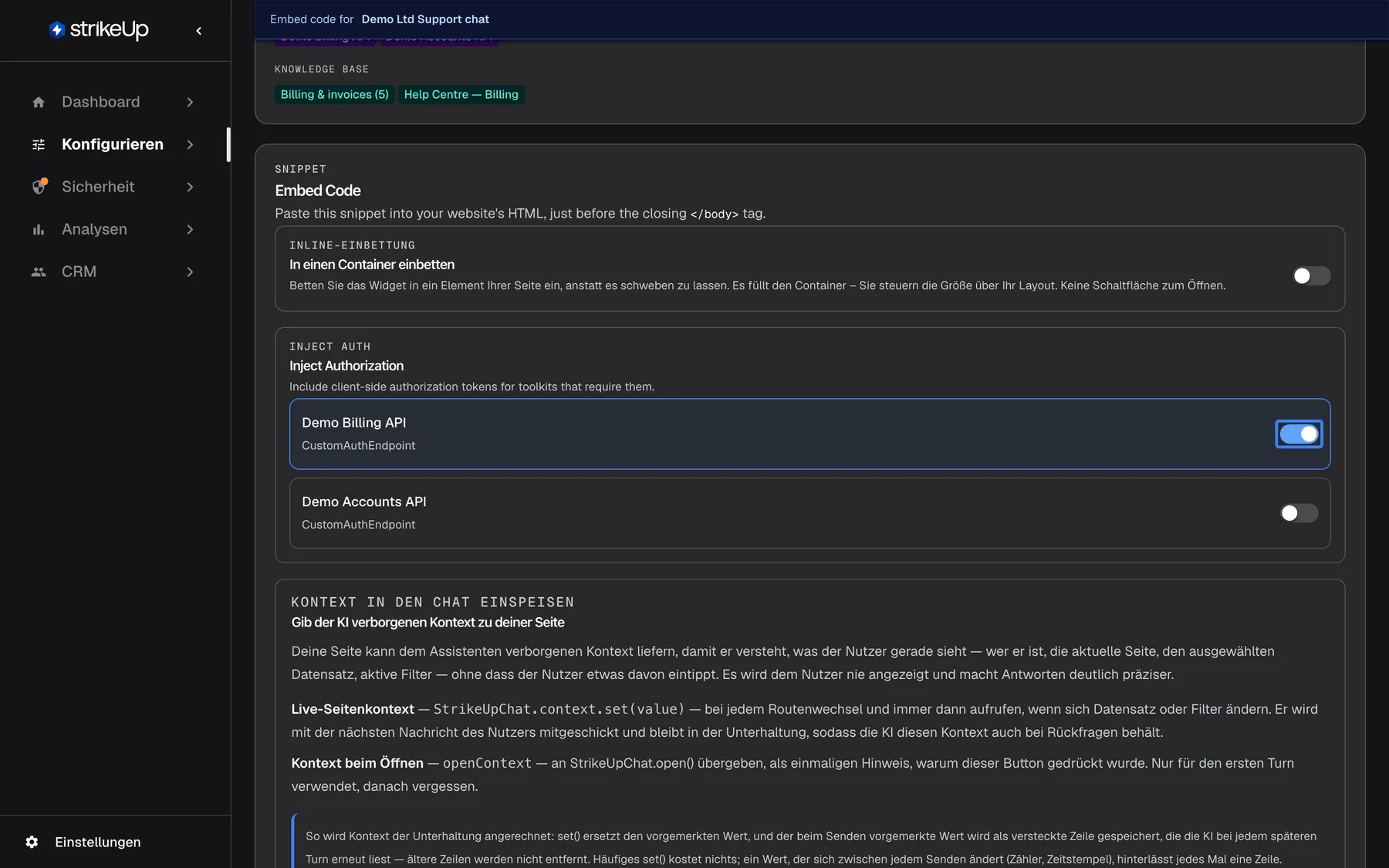Click the Demo Billing API label
This screenshot has height=868, width=1389.
pos(353,423)
